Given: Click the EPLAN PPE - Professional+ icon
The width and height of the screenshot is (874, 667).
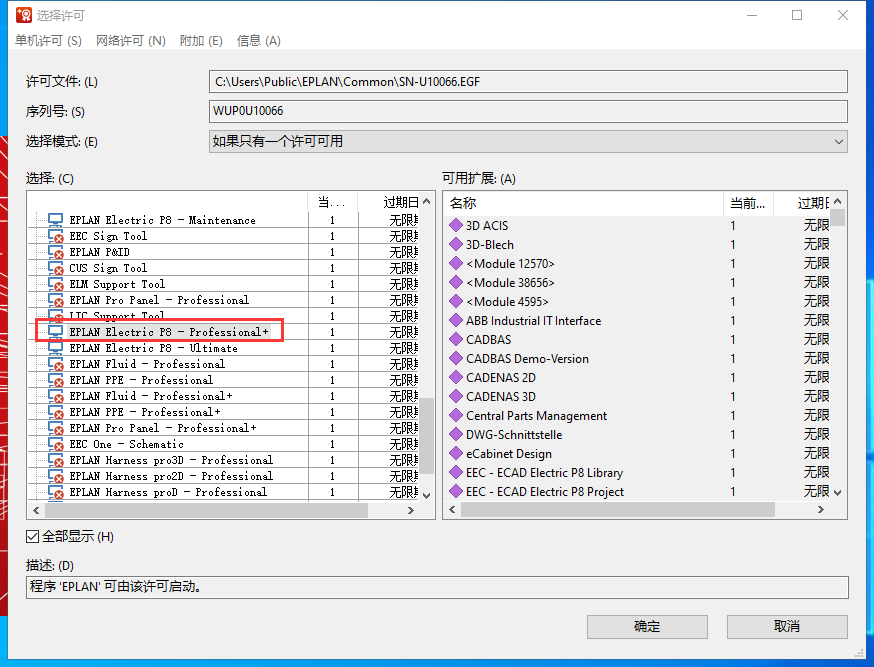Looking at the screenshot, I should click(56, 412).
